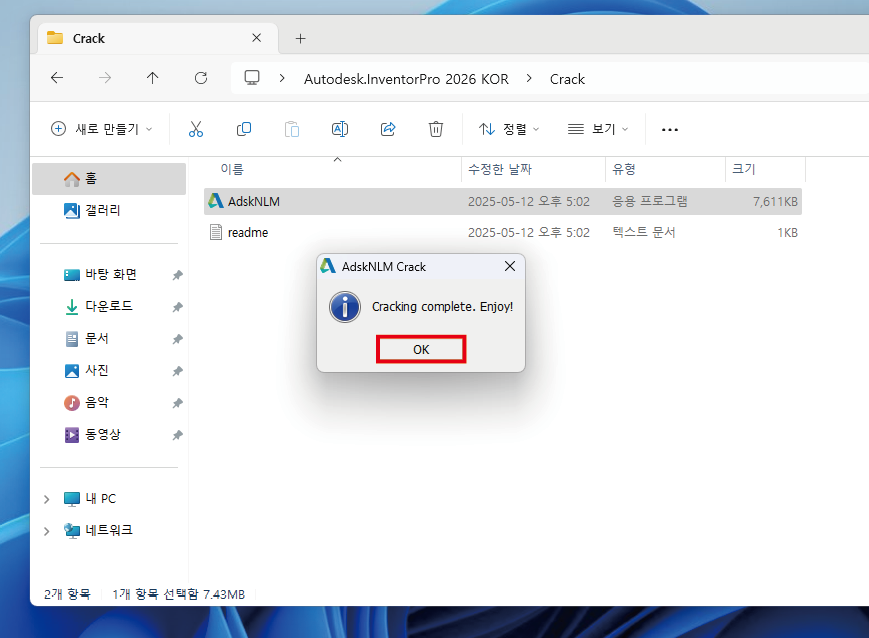
Task: Click AdskNLM date 2025-05-12 오후 5:02
Action: pos(529,201)
